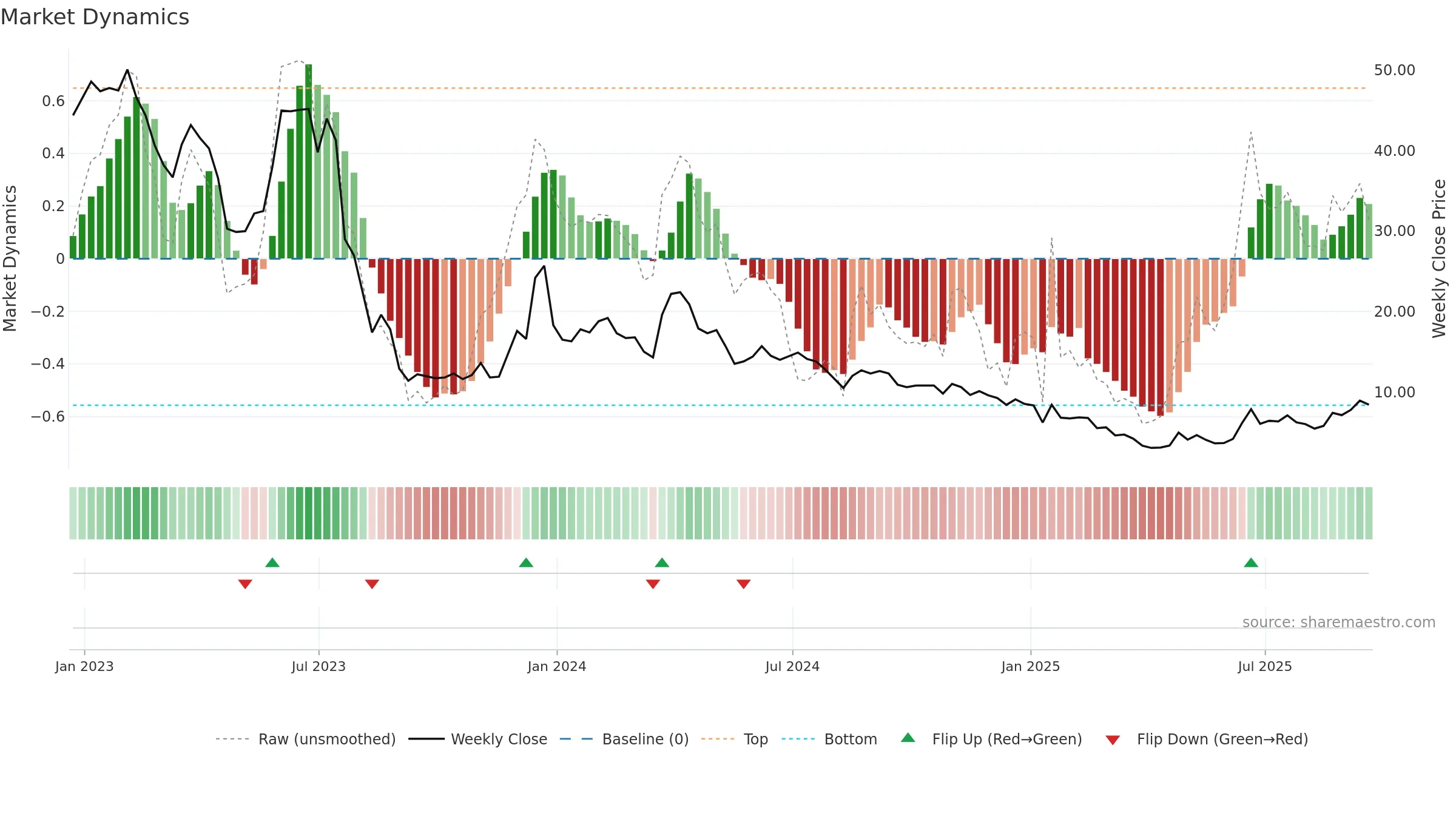
Task: Click the green flip-up triangle in March 2024
Action: click(662, 562)
